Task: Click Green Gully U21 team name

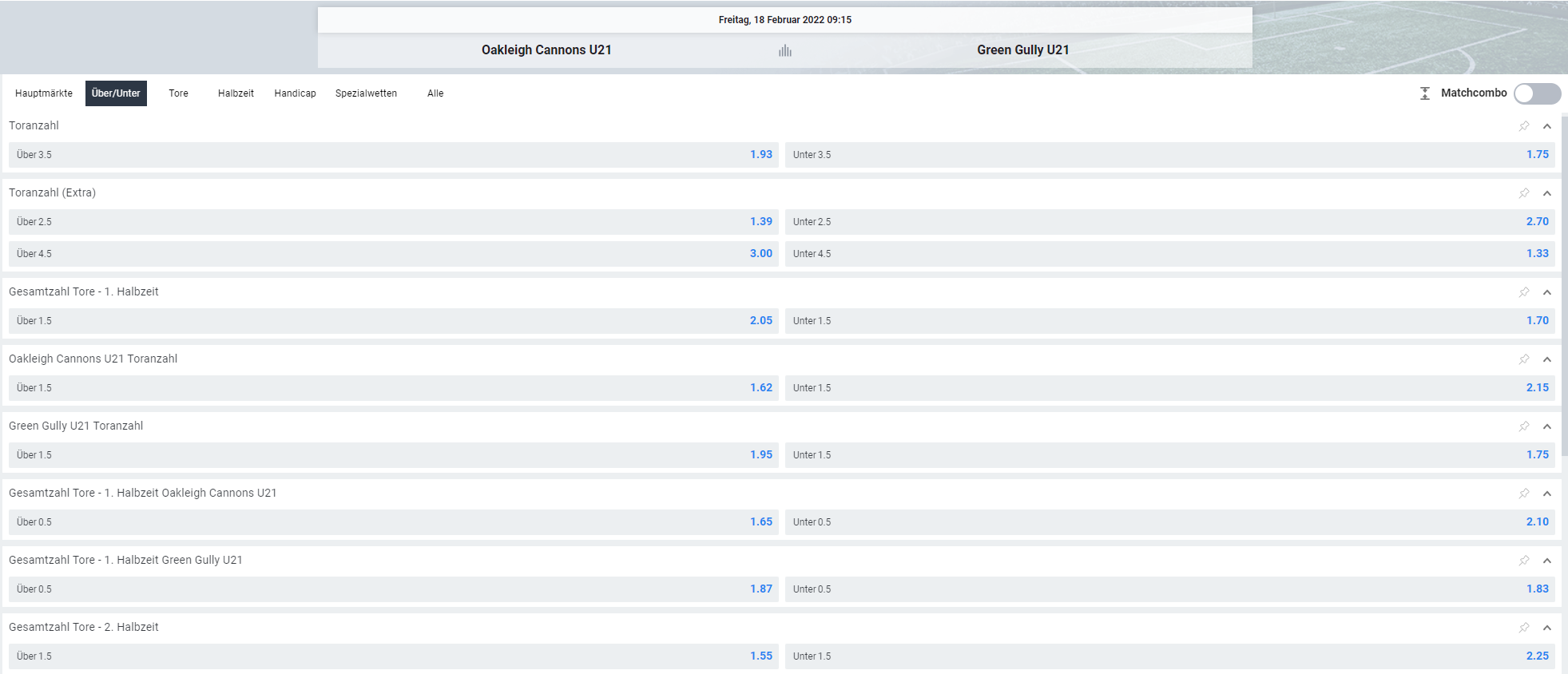Action: tap(1023, 50)
